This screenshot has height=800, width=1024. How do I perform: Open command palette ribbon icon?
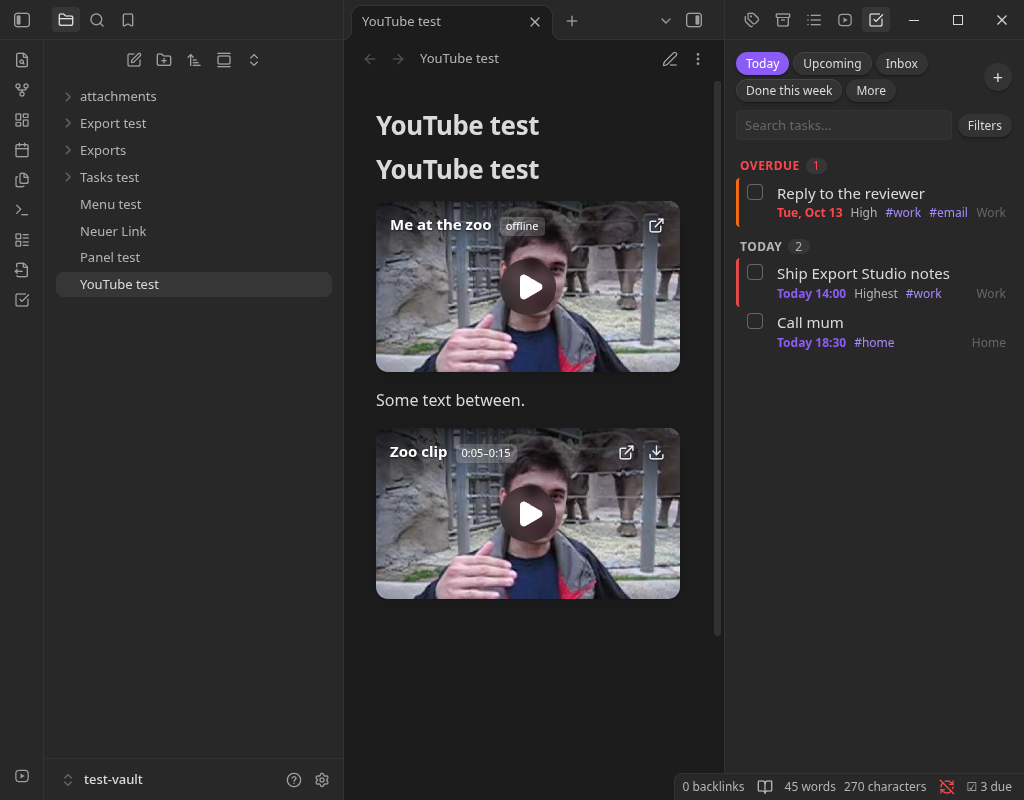(22, 210)
